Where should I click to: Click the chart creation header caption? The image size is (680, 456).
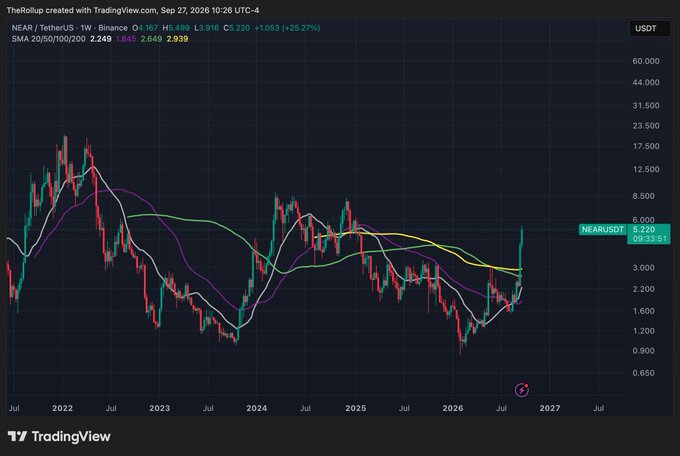click(133, 10)
